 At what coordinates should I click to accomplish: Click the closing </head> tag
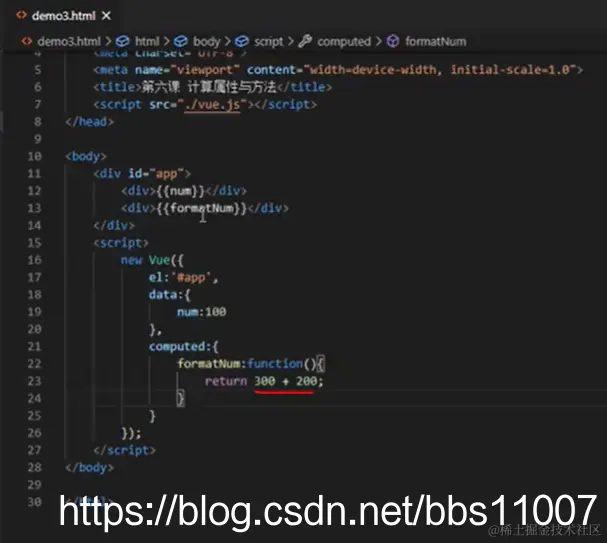(x=89, y=122)
